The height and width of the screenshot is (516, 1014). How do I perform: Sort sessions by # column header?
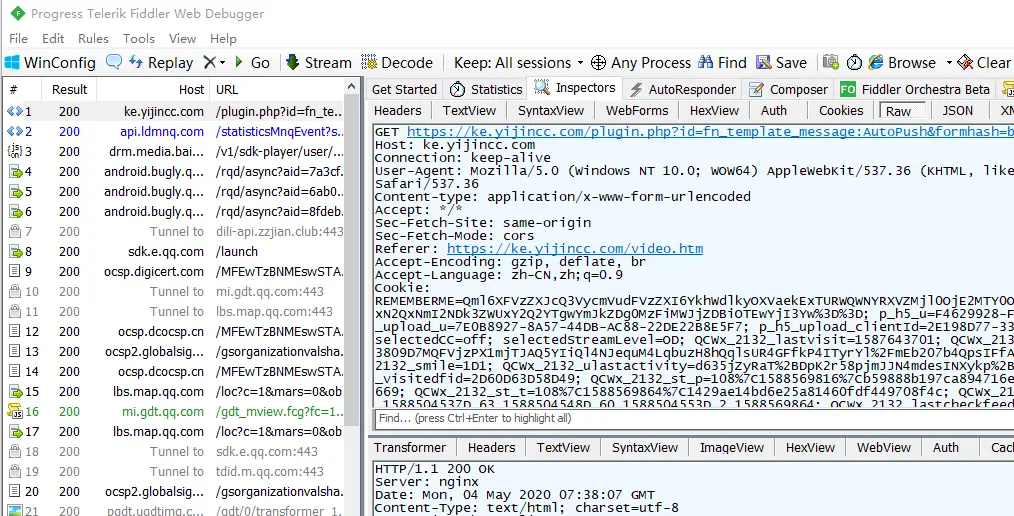tap(22, 89)
